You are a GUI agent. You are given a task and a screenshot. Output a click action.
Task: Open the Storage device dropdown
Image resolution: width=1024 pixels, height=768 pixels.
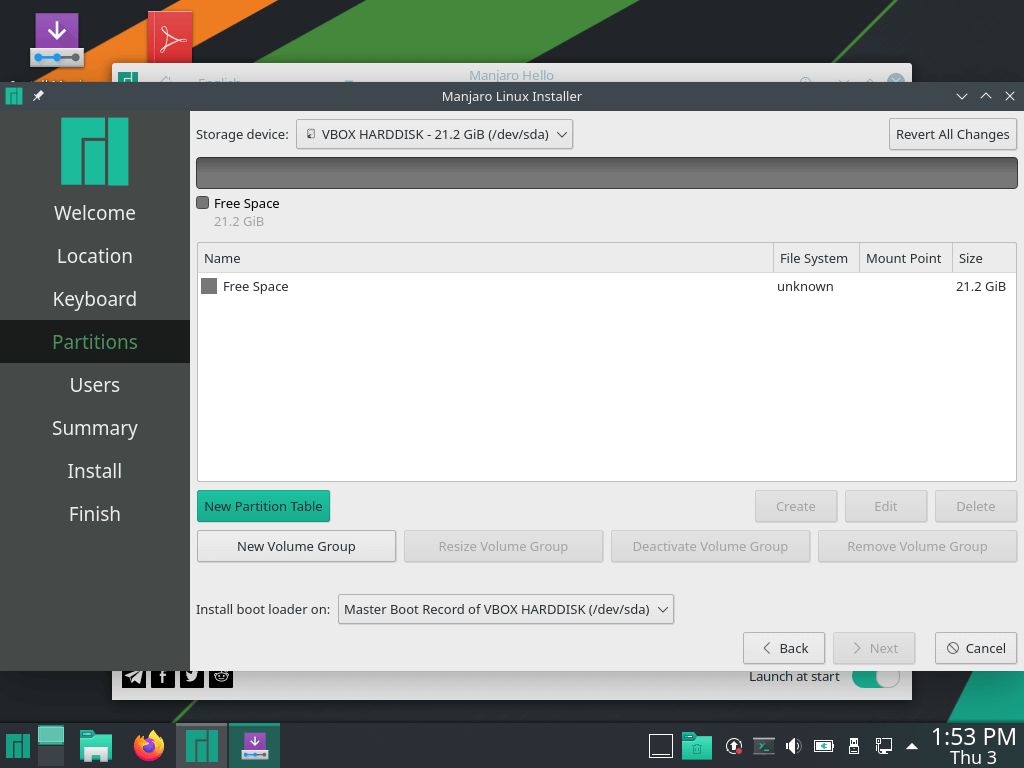click(x=434, y=134)
